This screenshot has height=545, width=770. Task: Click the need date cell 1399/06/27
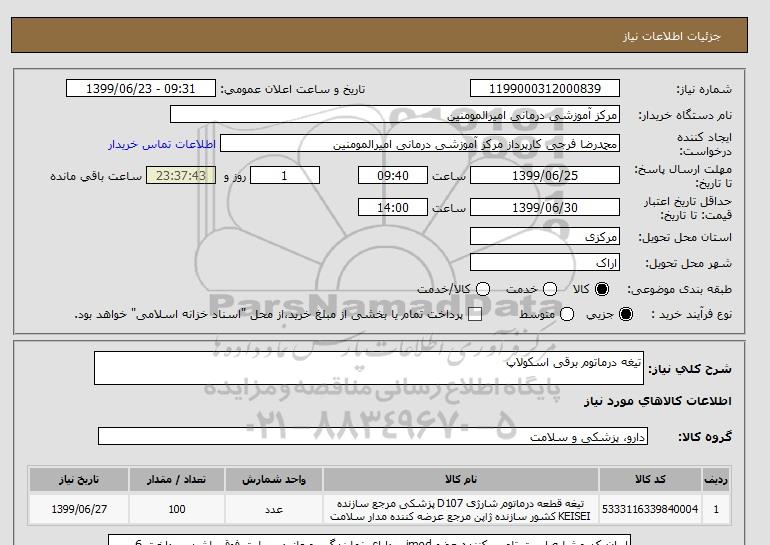click(79, 509)
